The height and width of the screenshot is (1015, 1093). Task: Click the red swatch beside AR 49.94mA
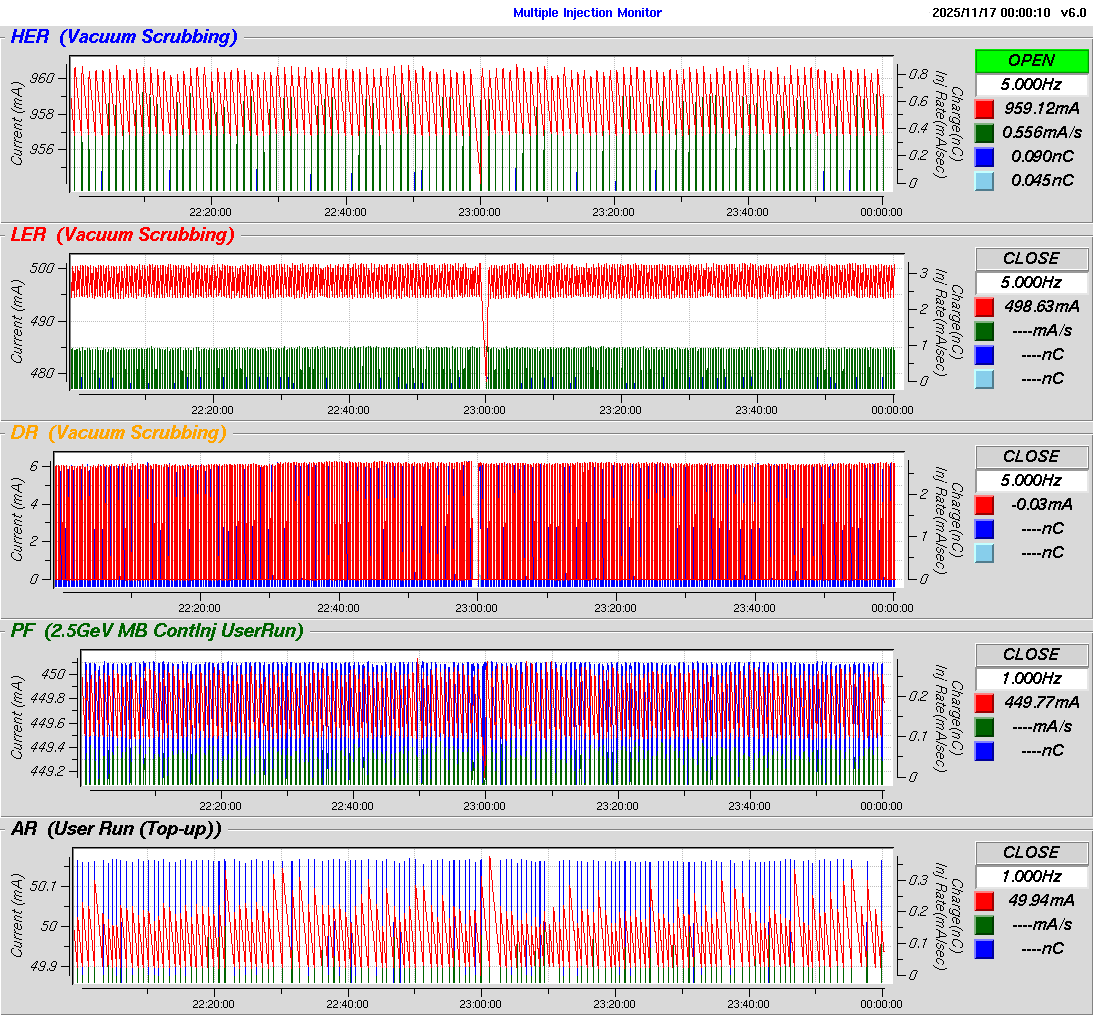[x=985, y=901]
